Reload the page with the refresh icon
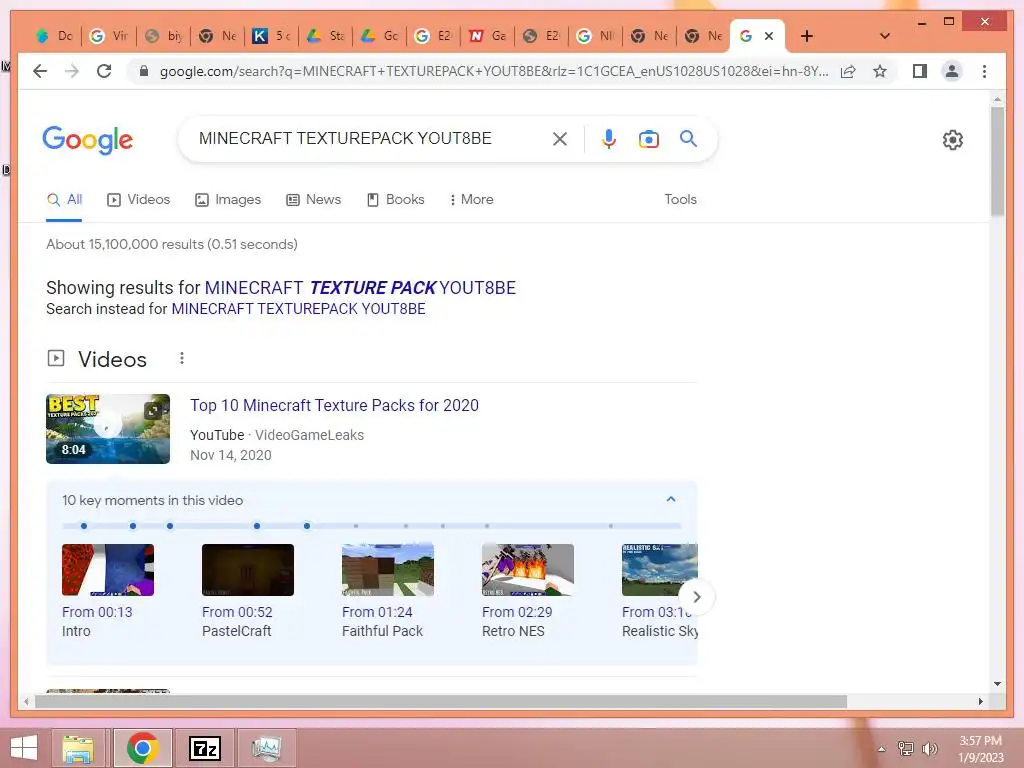 click(x=104, y=71)
